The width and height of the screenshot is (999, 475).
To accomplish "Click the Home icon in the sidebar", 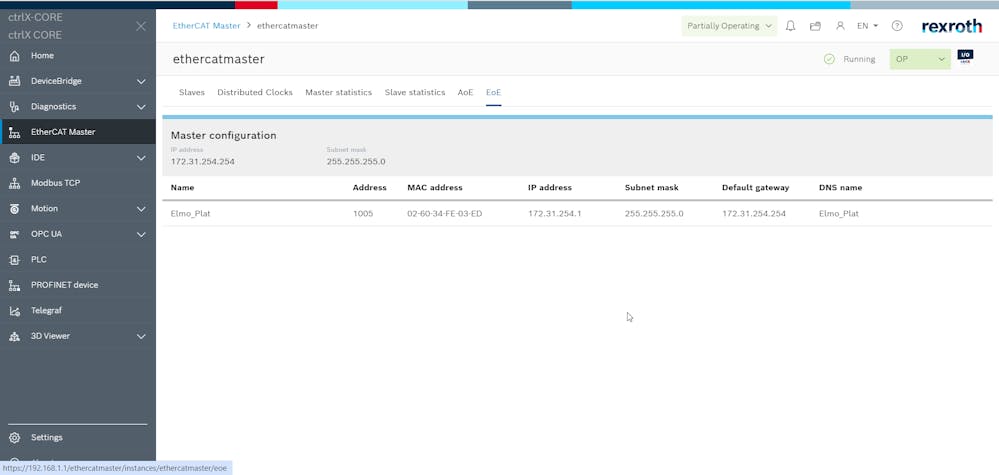I will click(x=14, y=56).
